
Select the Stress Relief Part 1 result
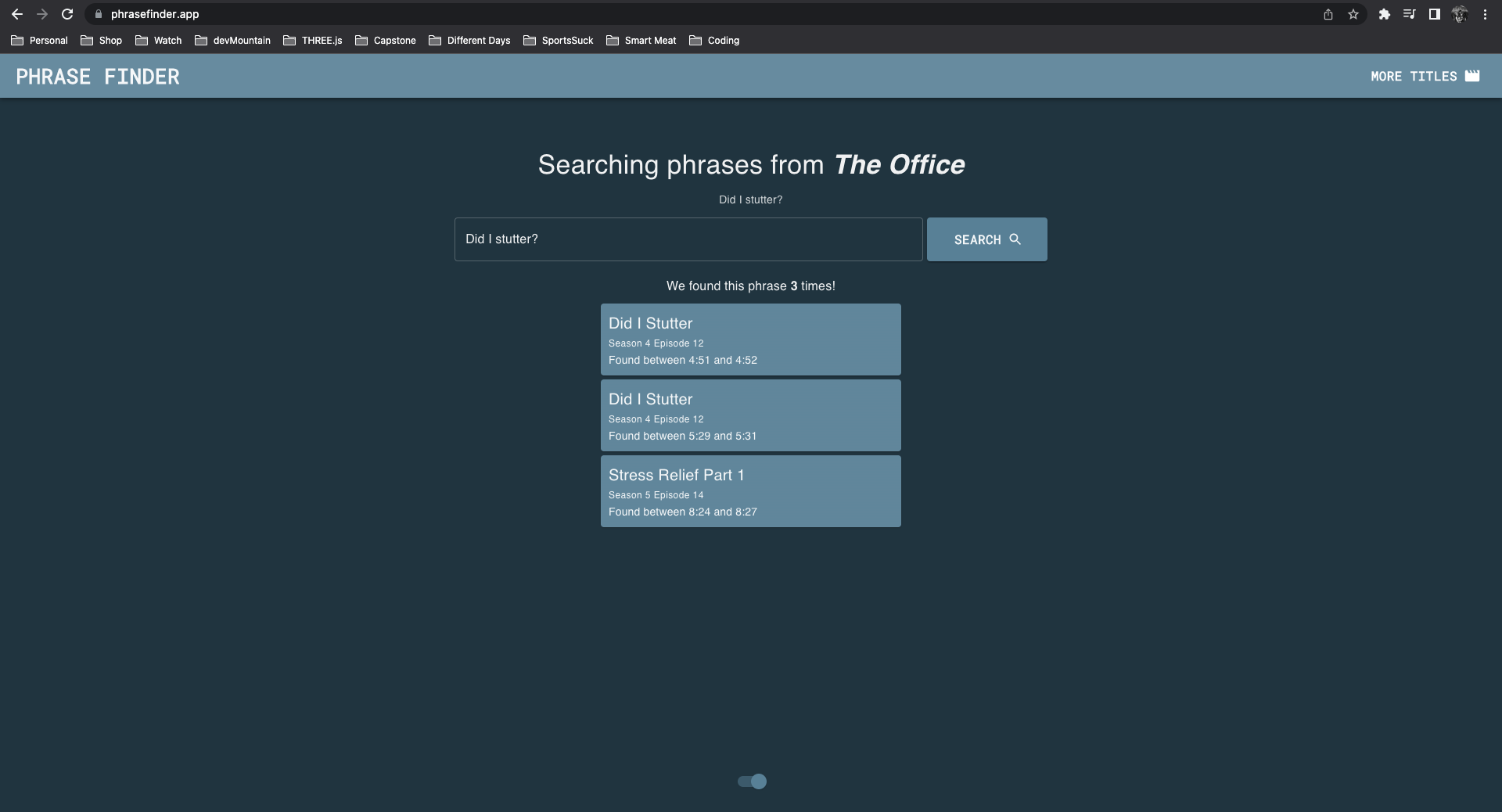tap(750, 491)
